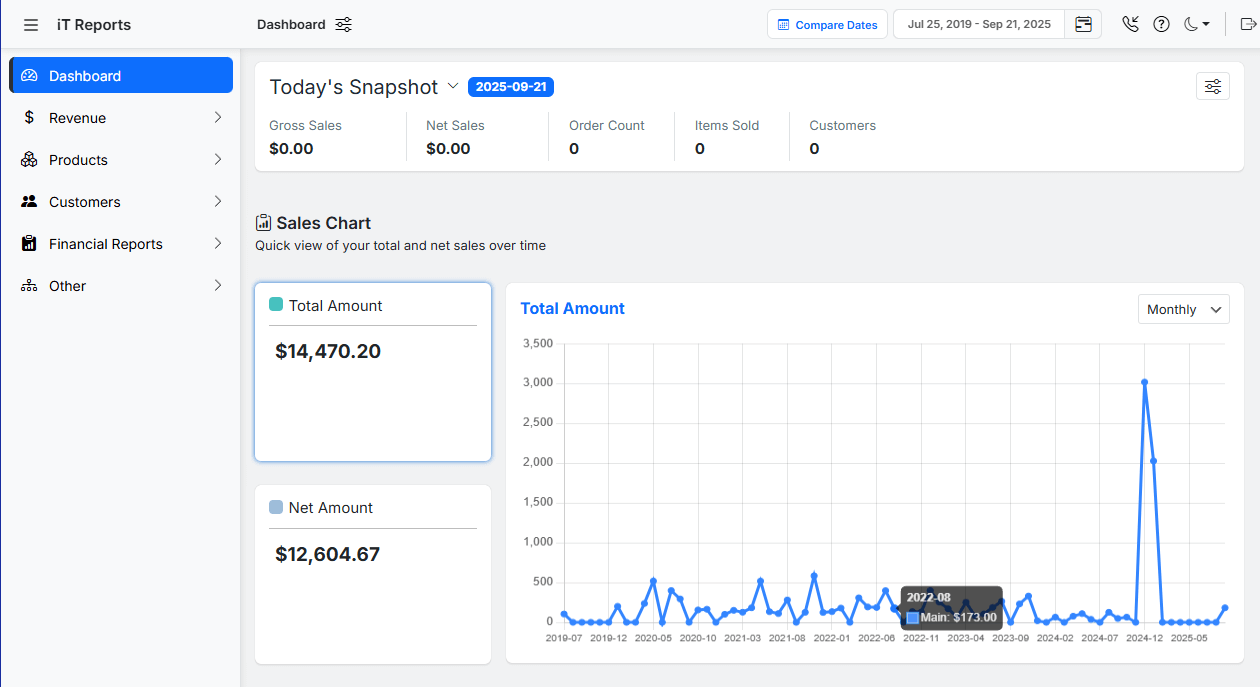Click the teal Total Amount color swatch

[276, 305]
